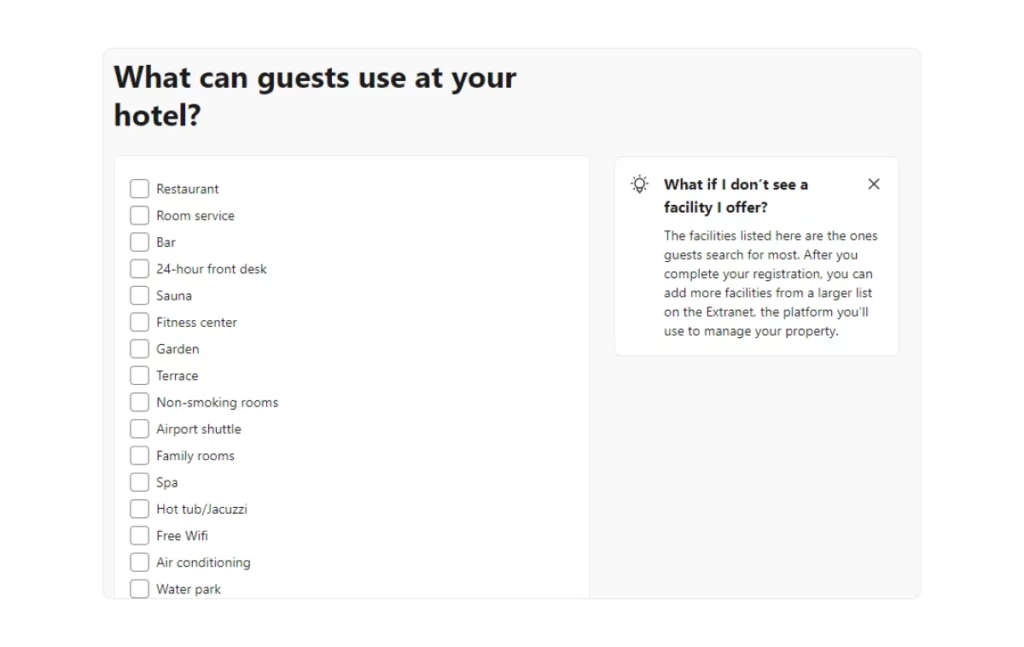This screenshot has width=1024, height=647.
Task: Check the Non-smoking rooms box
Action: 140,402
